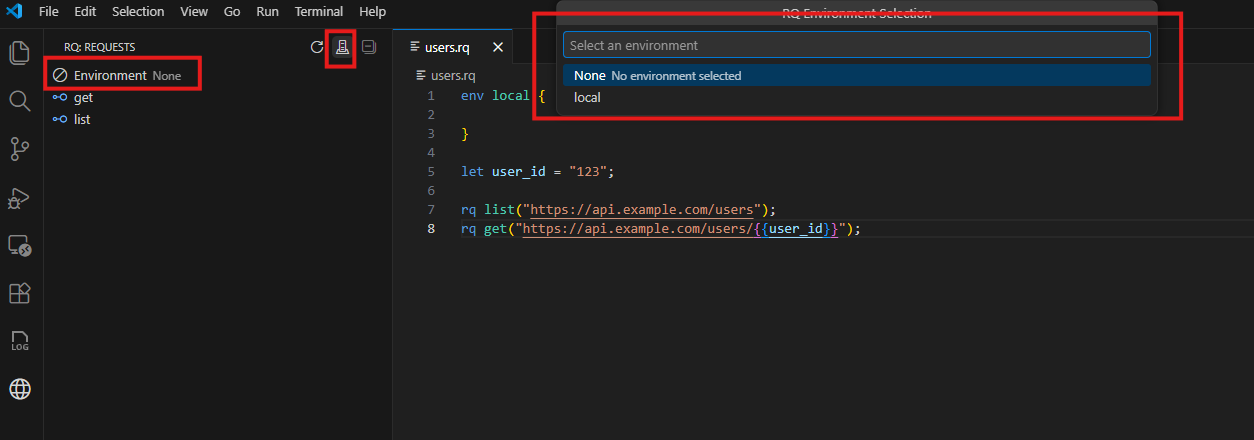Focus the Select an environment input
The height and width of the screenshot is (440, 1254).
coord(856,45)
